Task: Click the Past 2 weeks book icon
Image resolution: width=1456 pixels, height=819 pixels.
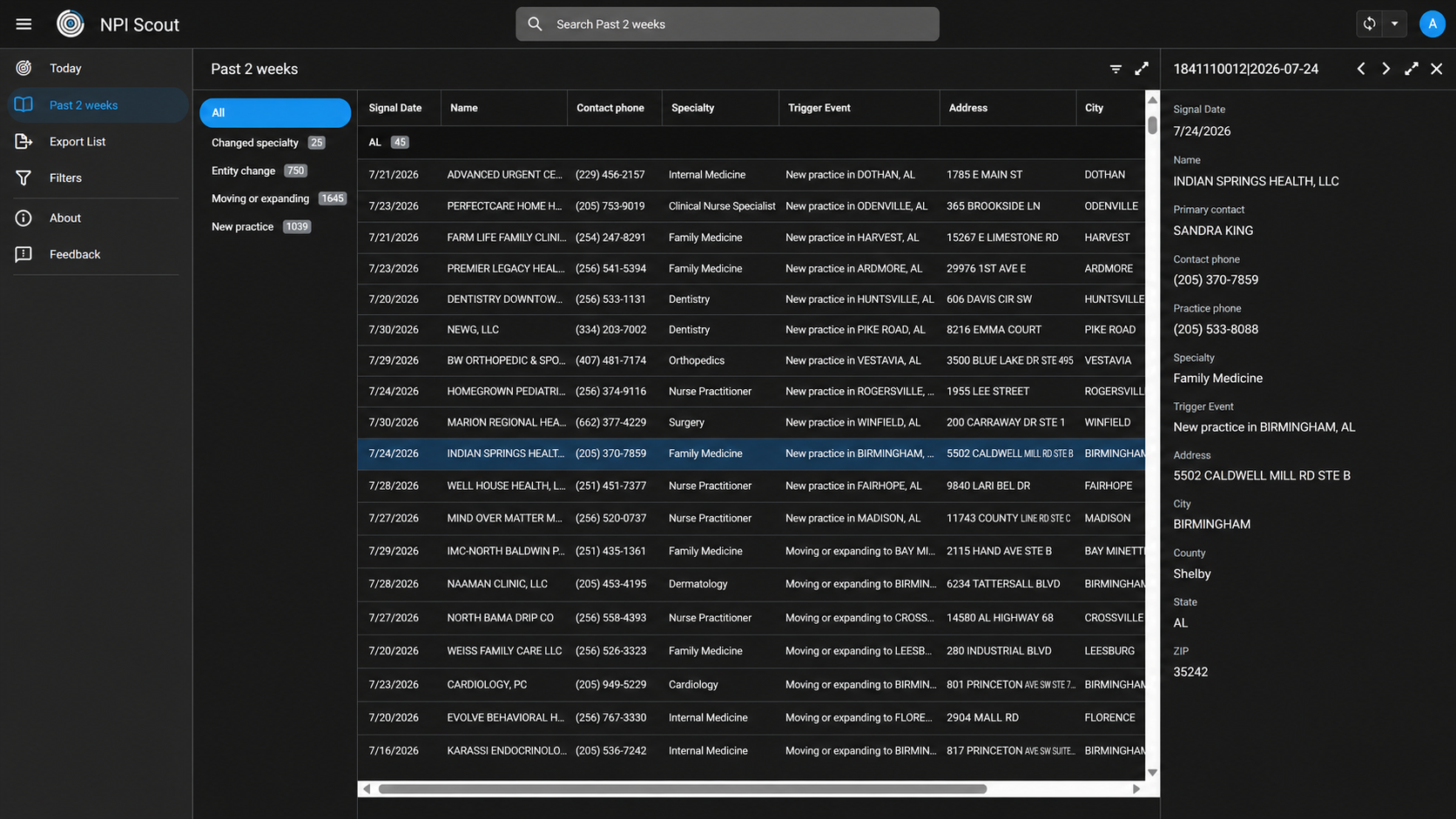Action: [x=24, y=104]
